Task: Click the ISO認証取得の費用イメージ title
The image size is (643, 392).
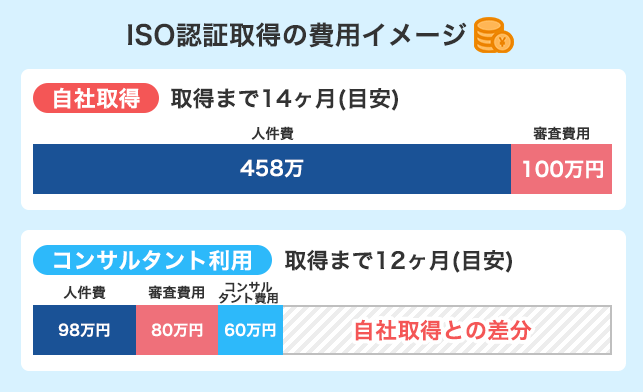Action: 296,35
